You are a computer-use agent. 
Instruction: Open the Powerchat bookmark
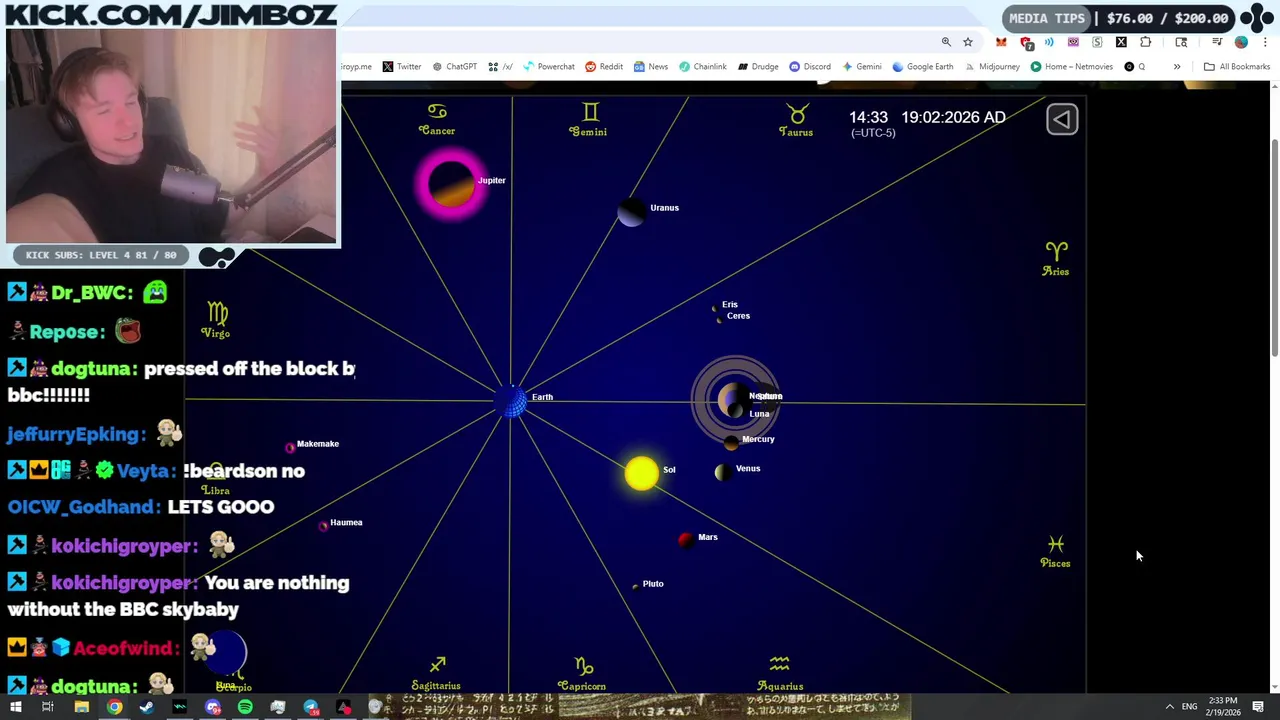(x=548, y=67)
